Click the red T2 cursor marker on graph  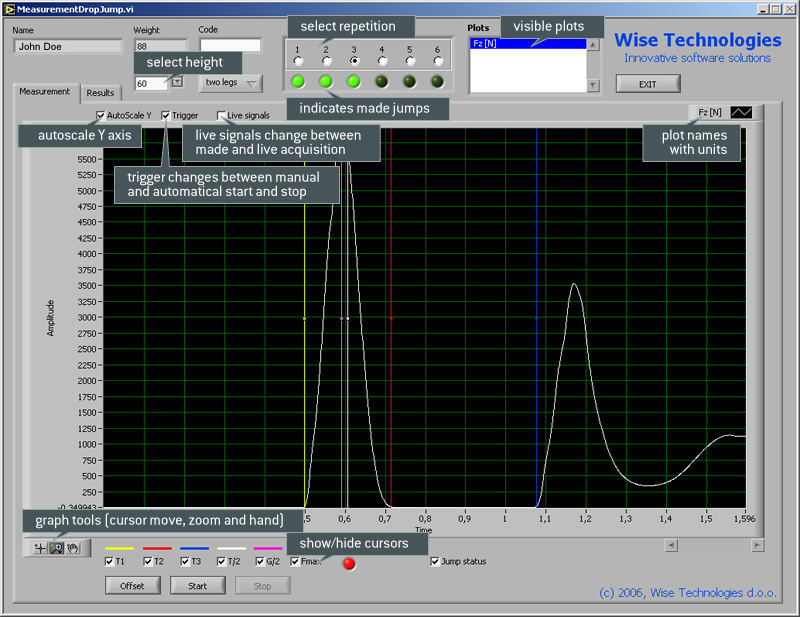(391, 318)
